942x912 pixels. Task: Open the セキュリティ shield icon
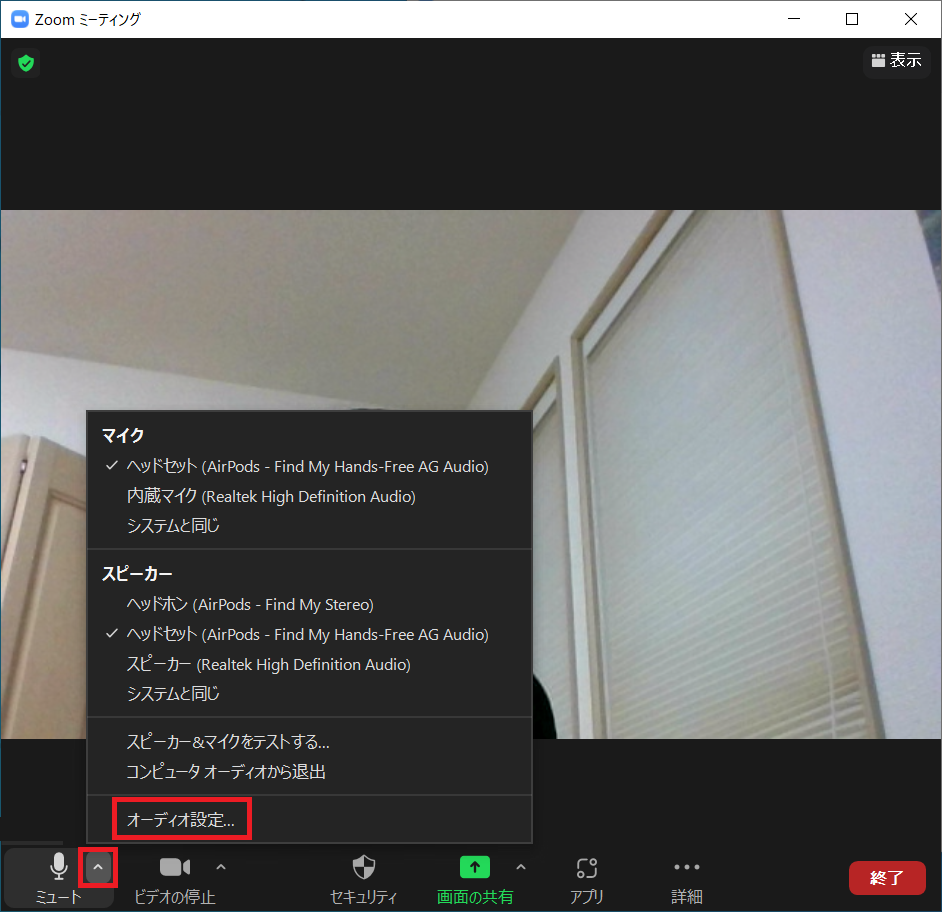click(x=363, y=868)
